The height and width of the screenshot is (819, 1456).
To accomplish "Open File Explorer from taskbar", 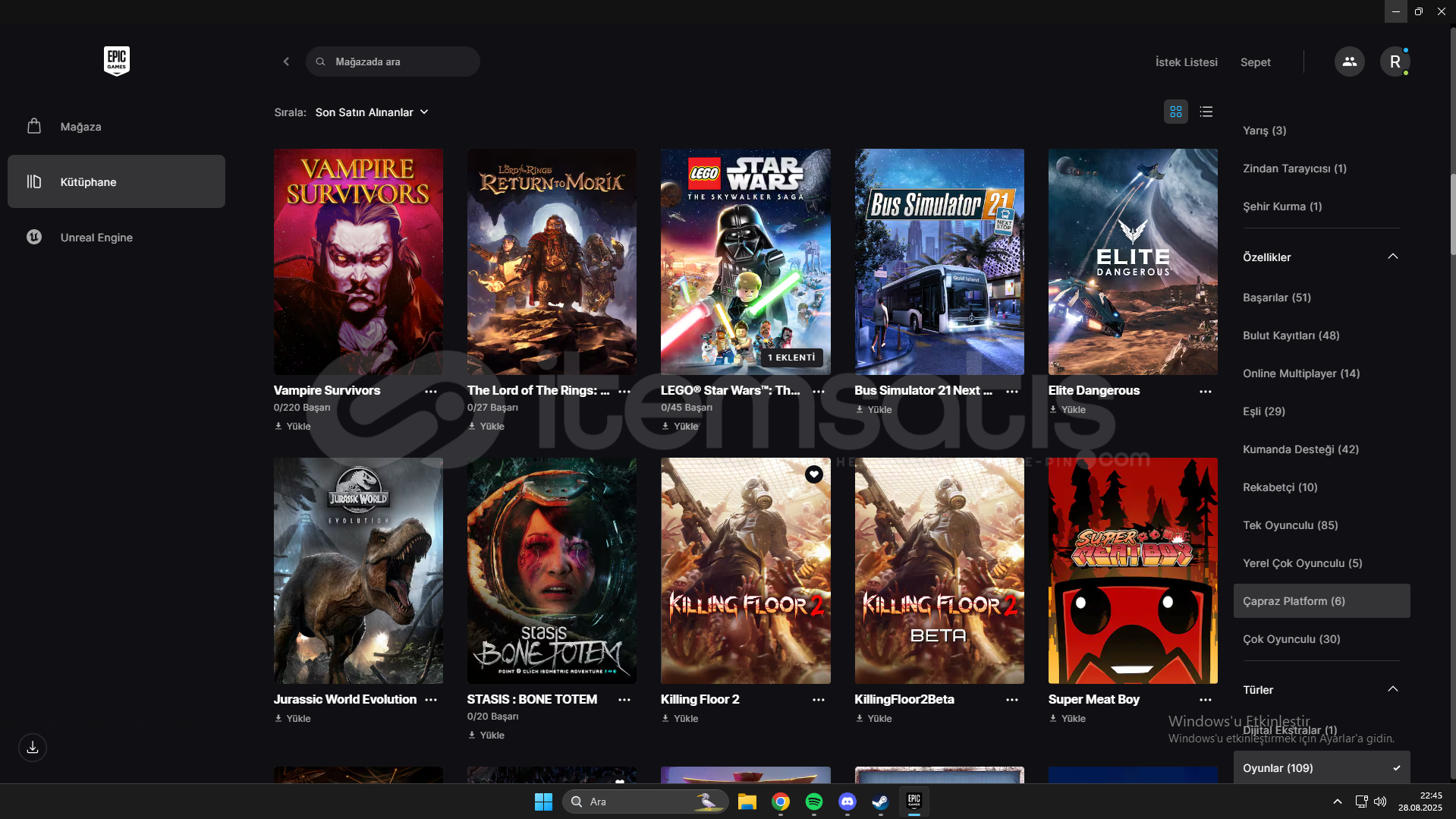I will pos(747,802).
